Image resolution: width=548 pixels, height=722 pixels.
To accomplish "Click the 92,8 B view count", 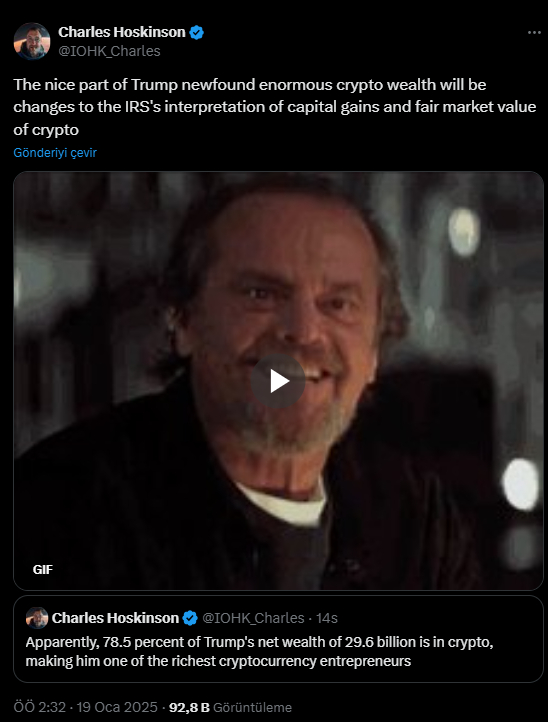I will [189, 707].
